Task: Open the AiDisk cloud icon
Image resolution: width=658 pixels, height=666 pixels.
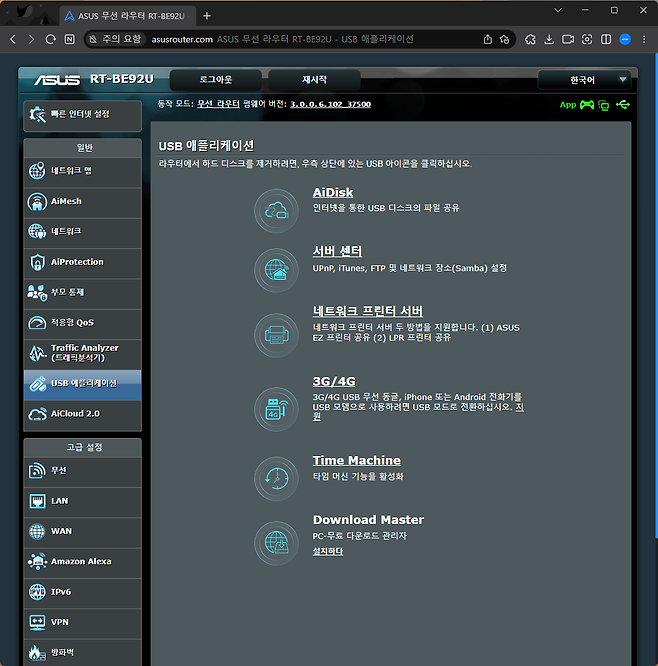Action: 276,210
